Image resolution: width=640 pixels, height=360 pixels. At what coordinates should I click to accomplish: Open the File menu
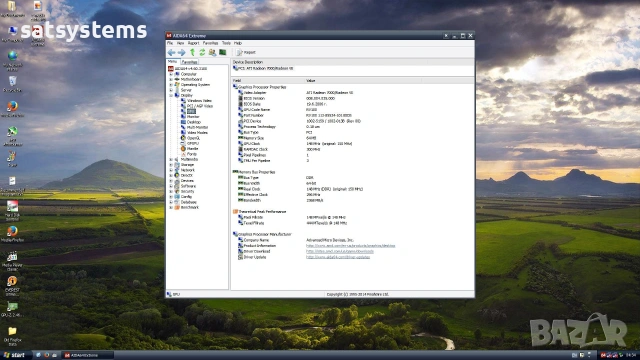(x=170, y=43)
